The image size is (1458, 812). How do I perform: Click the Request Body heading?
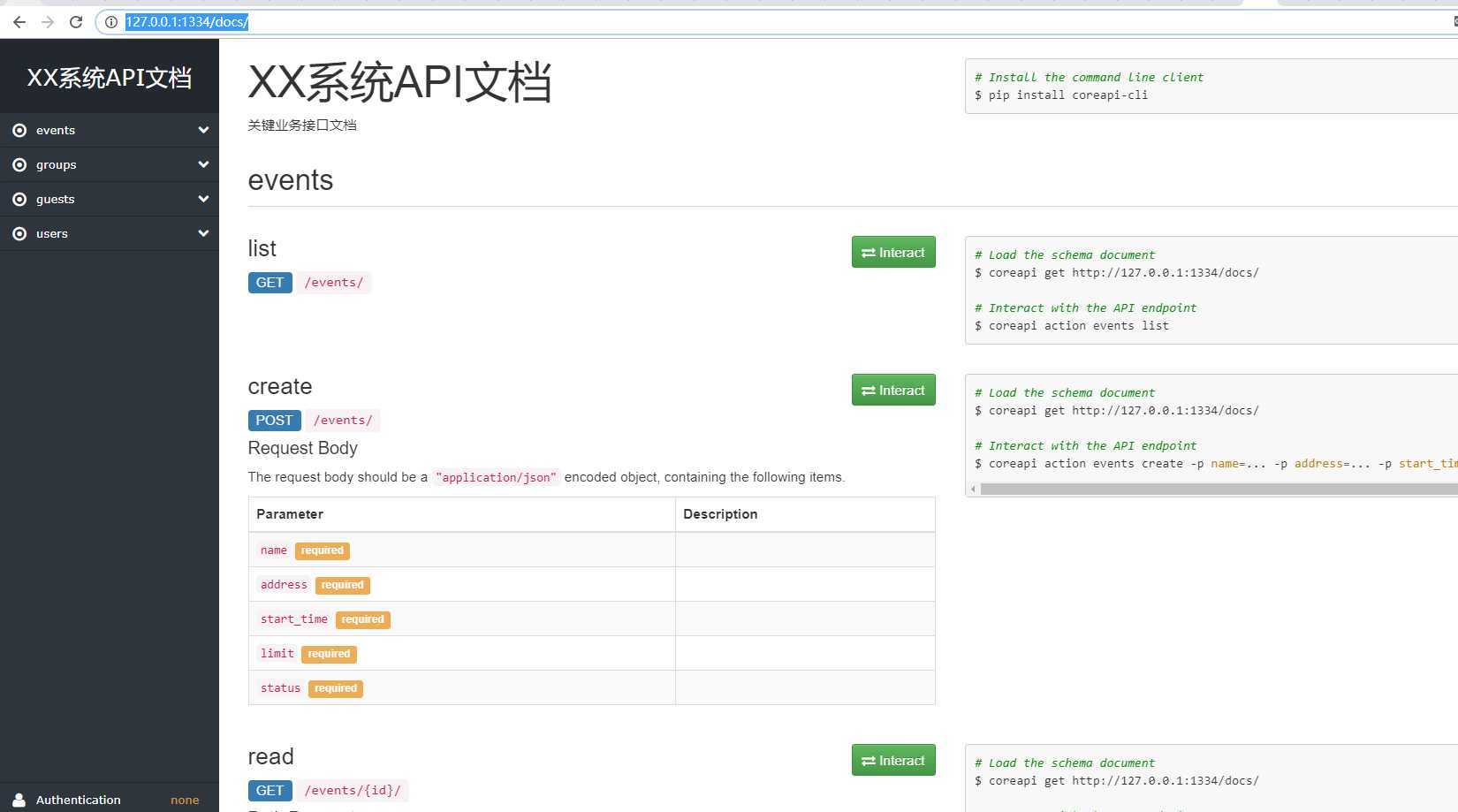tap(303, 448)
